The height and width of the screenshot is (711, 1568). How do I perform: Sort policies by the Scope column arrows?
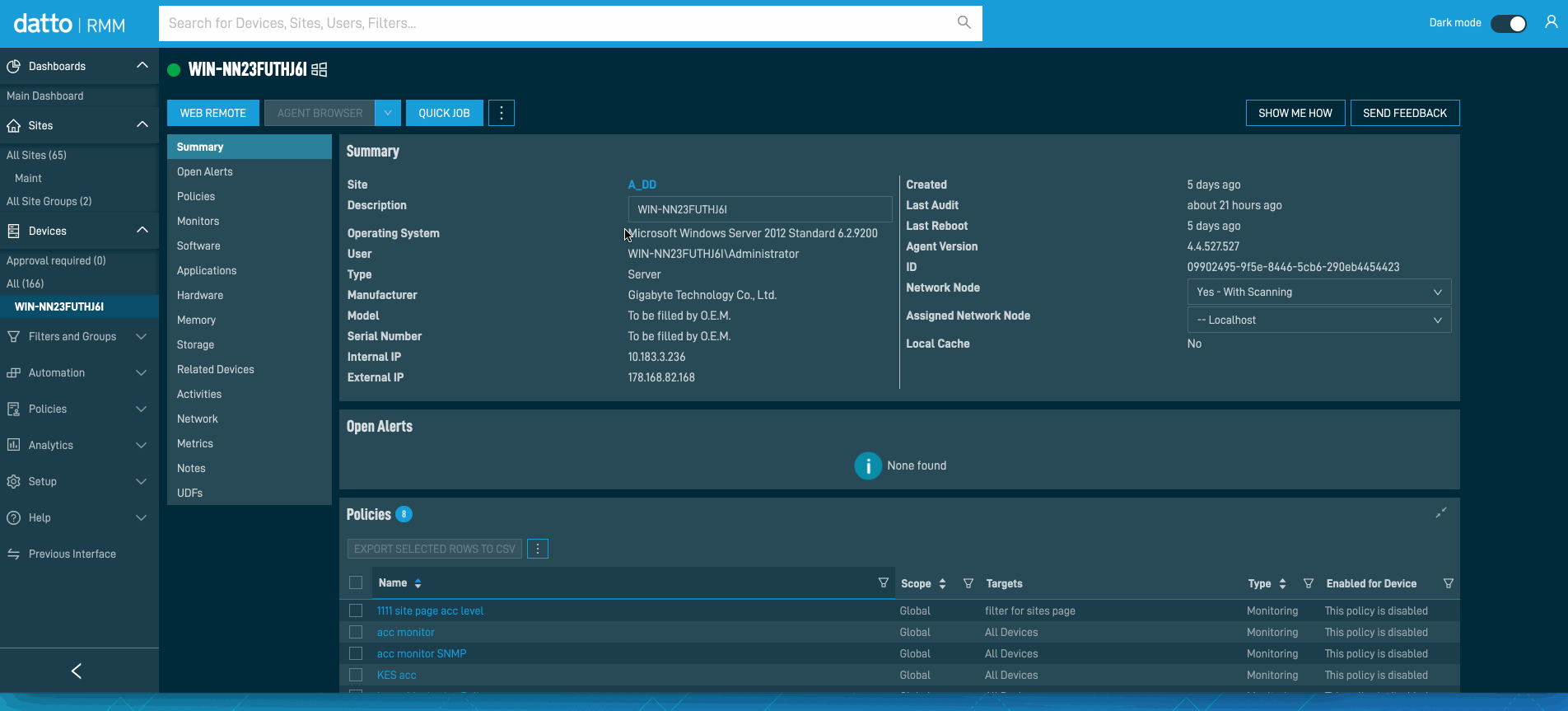pos(942,583)
